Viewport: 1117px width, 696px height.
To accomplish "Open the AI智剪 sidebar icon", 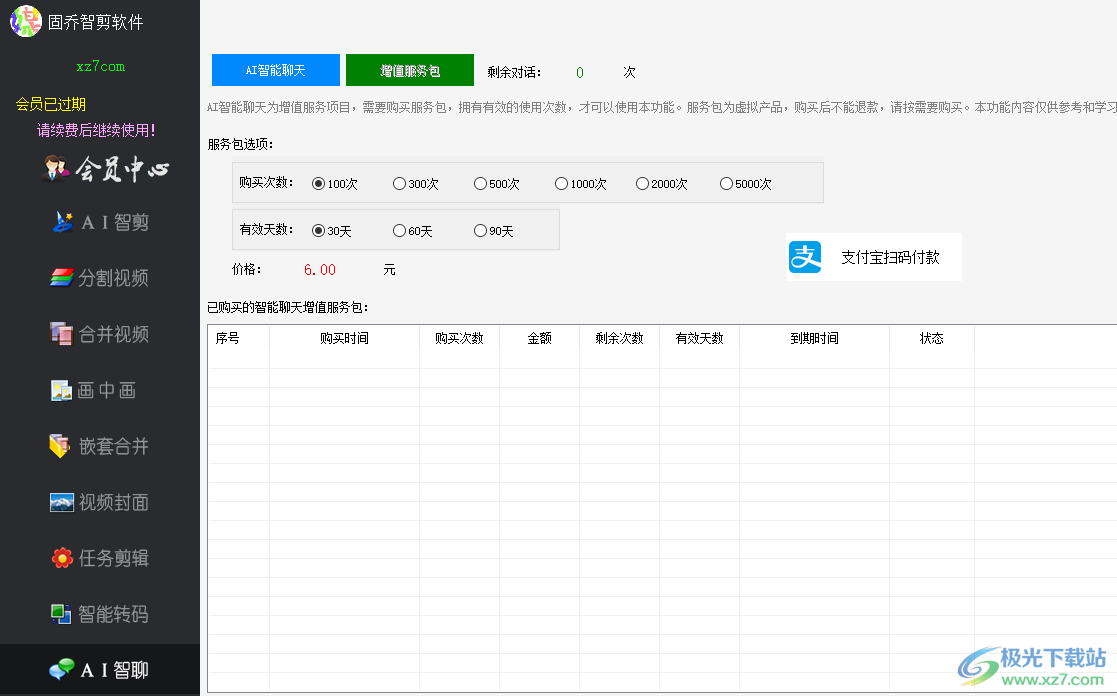I will [63, 222].
